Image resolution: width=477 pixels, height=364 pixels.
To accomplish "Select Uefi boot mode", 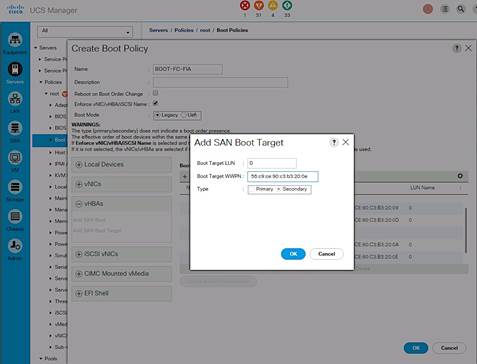I will 183,115.
